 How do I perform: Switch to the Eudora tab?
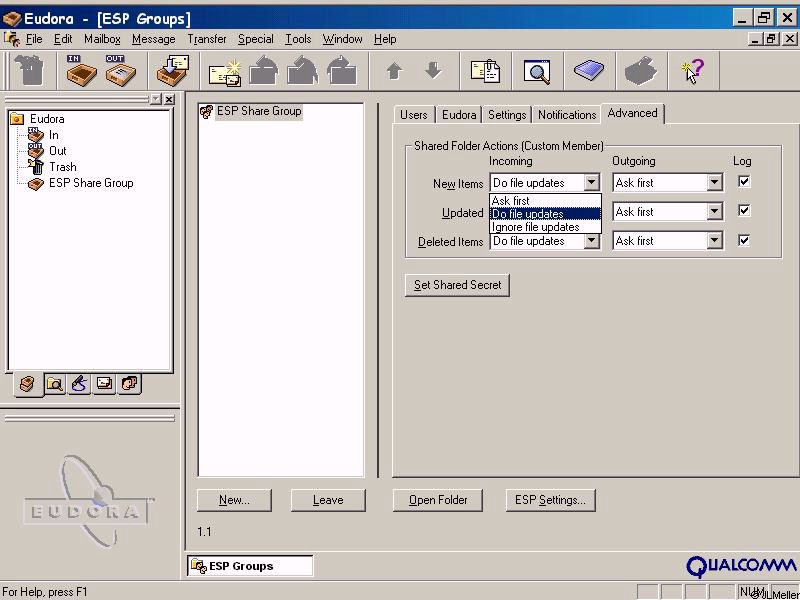(459, 115)
